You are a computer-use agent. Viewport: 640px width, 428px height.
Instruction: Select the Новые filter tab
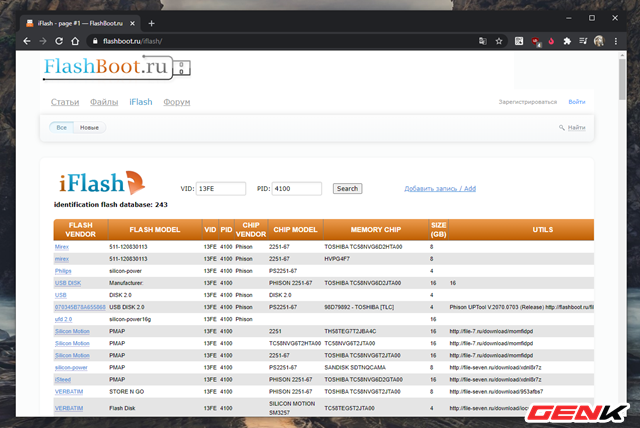pyautogui.click(x=89, y=128)
